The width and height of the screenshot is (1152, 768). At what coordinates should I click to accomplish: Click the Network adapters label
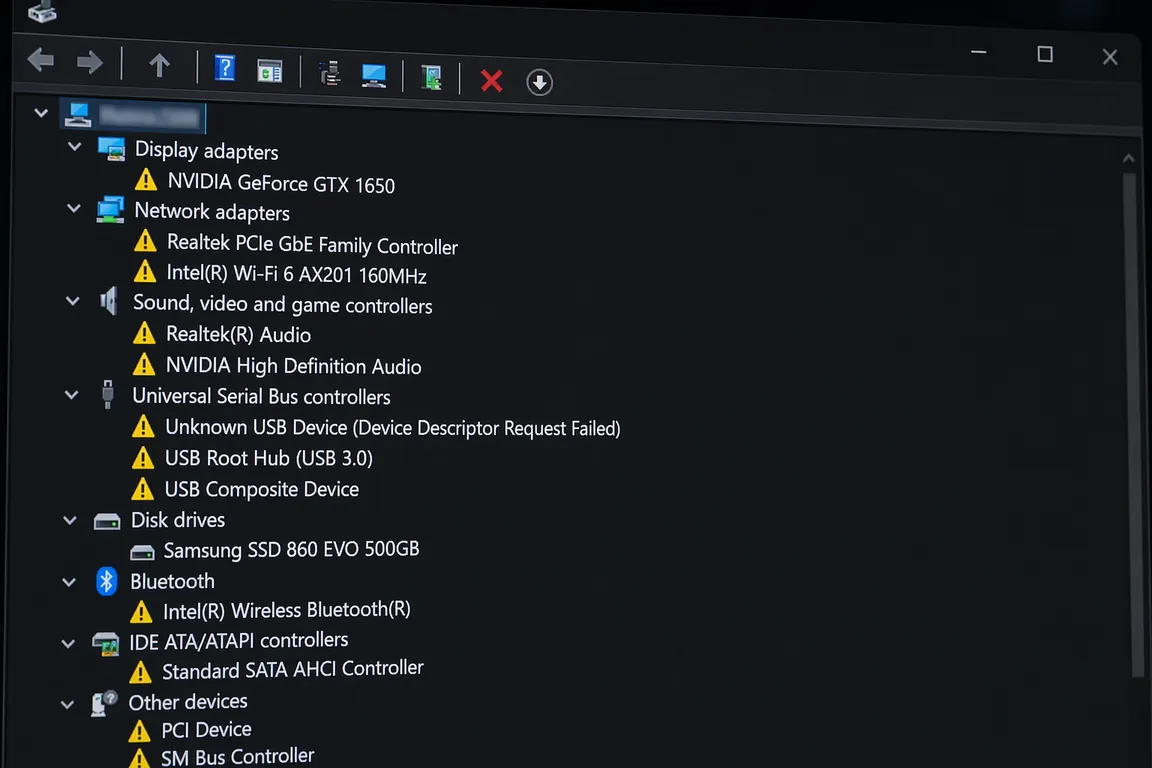(x=212, y=212)
